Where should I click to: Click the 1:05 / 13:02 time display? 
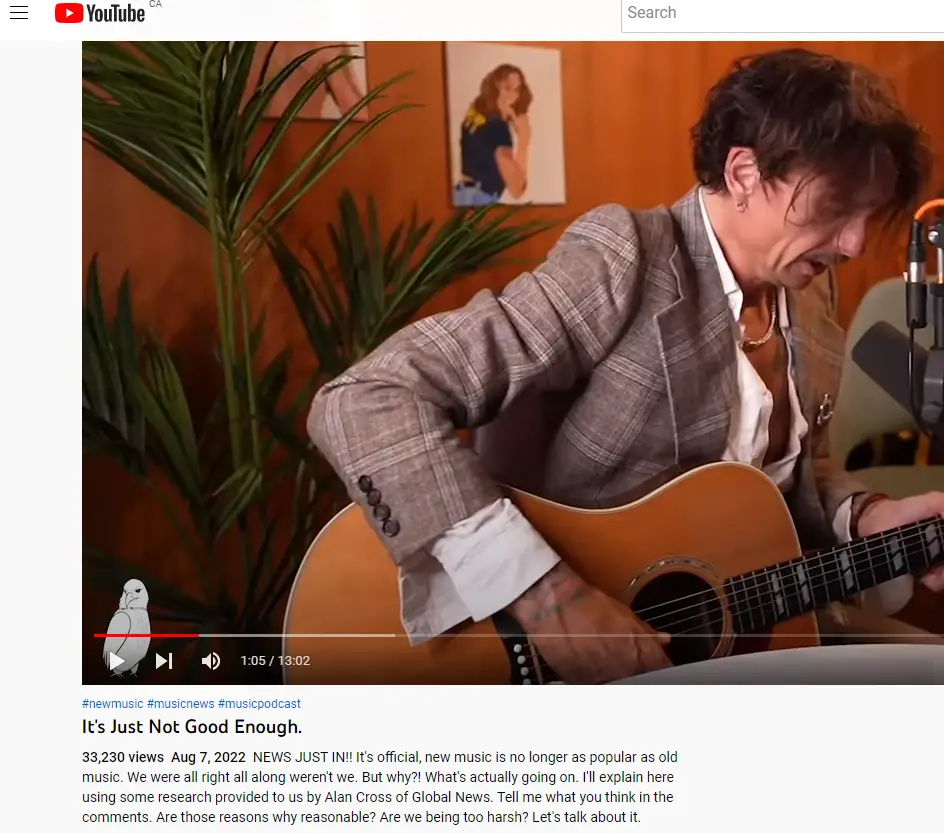coord(275,661)
